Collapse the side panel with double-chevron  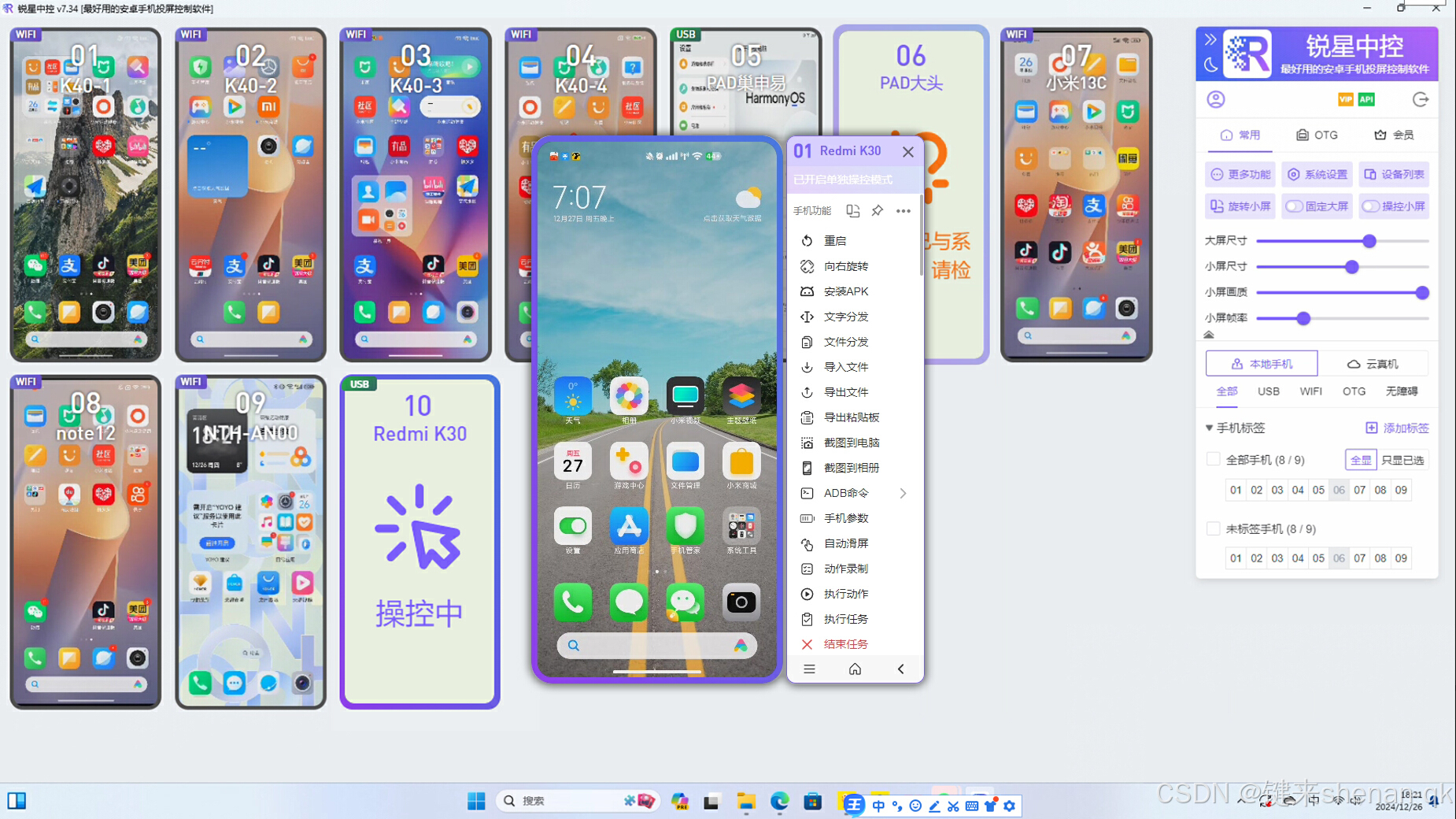[x=1210, y=39]
